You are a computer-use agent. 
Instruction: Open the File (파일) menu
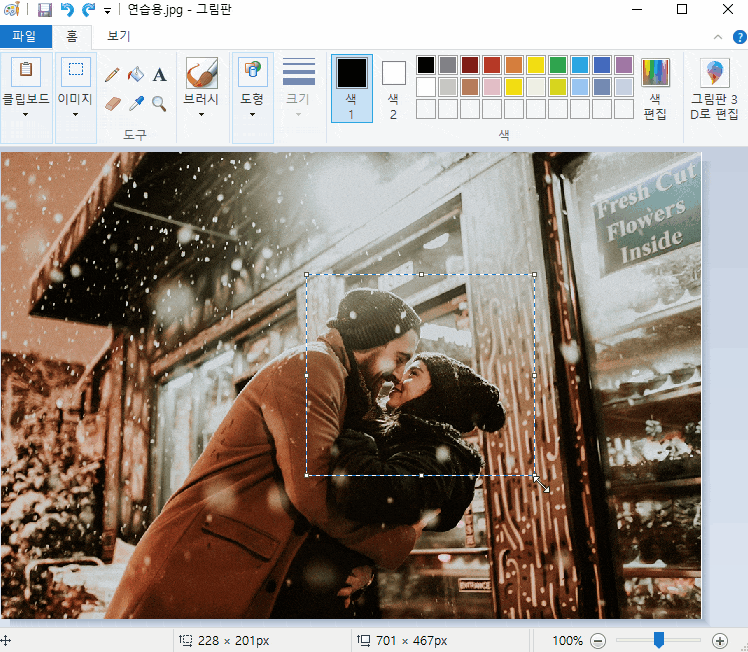(x=26, y=36)
